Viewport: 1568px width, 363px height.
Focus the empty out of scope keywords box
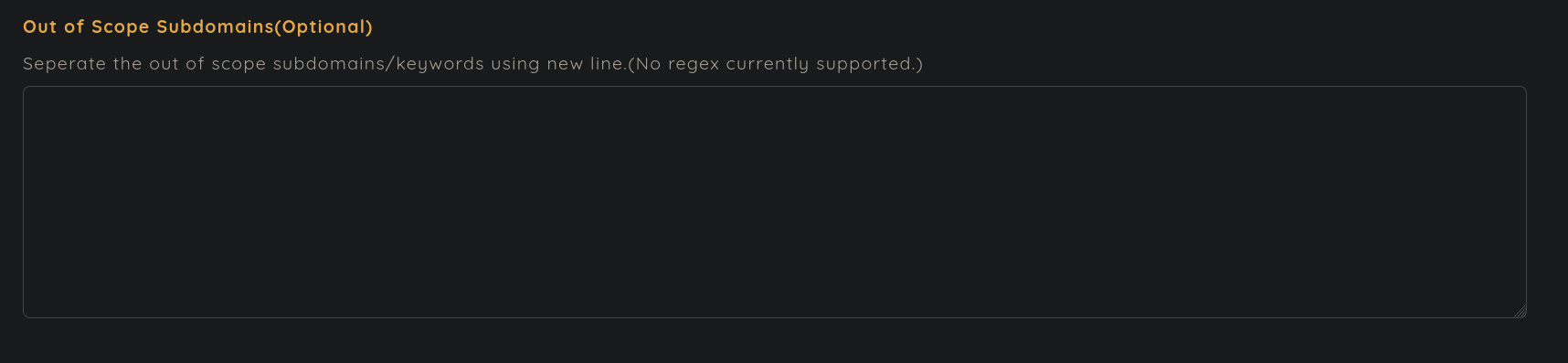774,202
